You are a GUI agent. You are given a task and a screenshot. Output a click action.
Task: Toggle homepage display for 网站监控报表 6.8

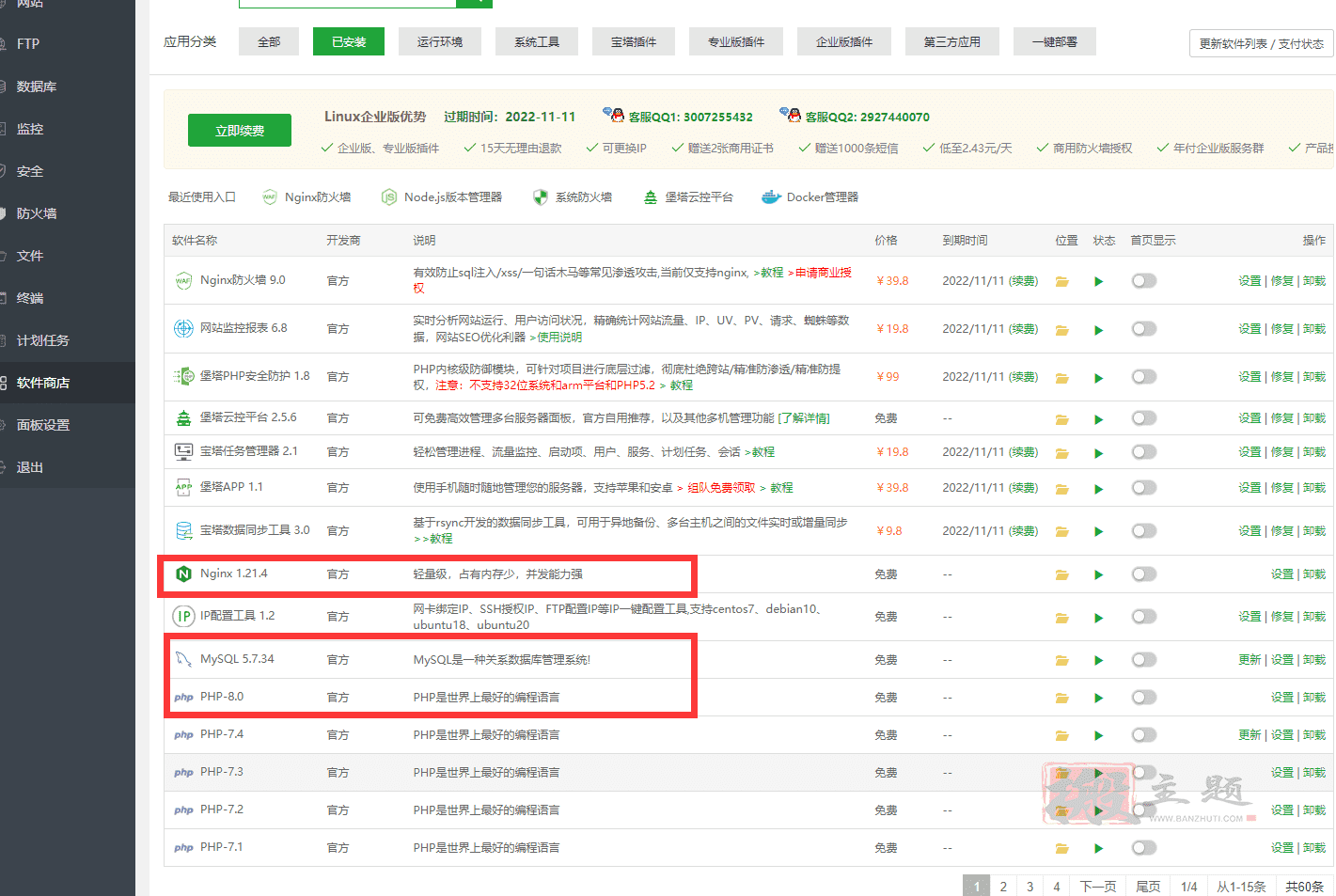1144,329
